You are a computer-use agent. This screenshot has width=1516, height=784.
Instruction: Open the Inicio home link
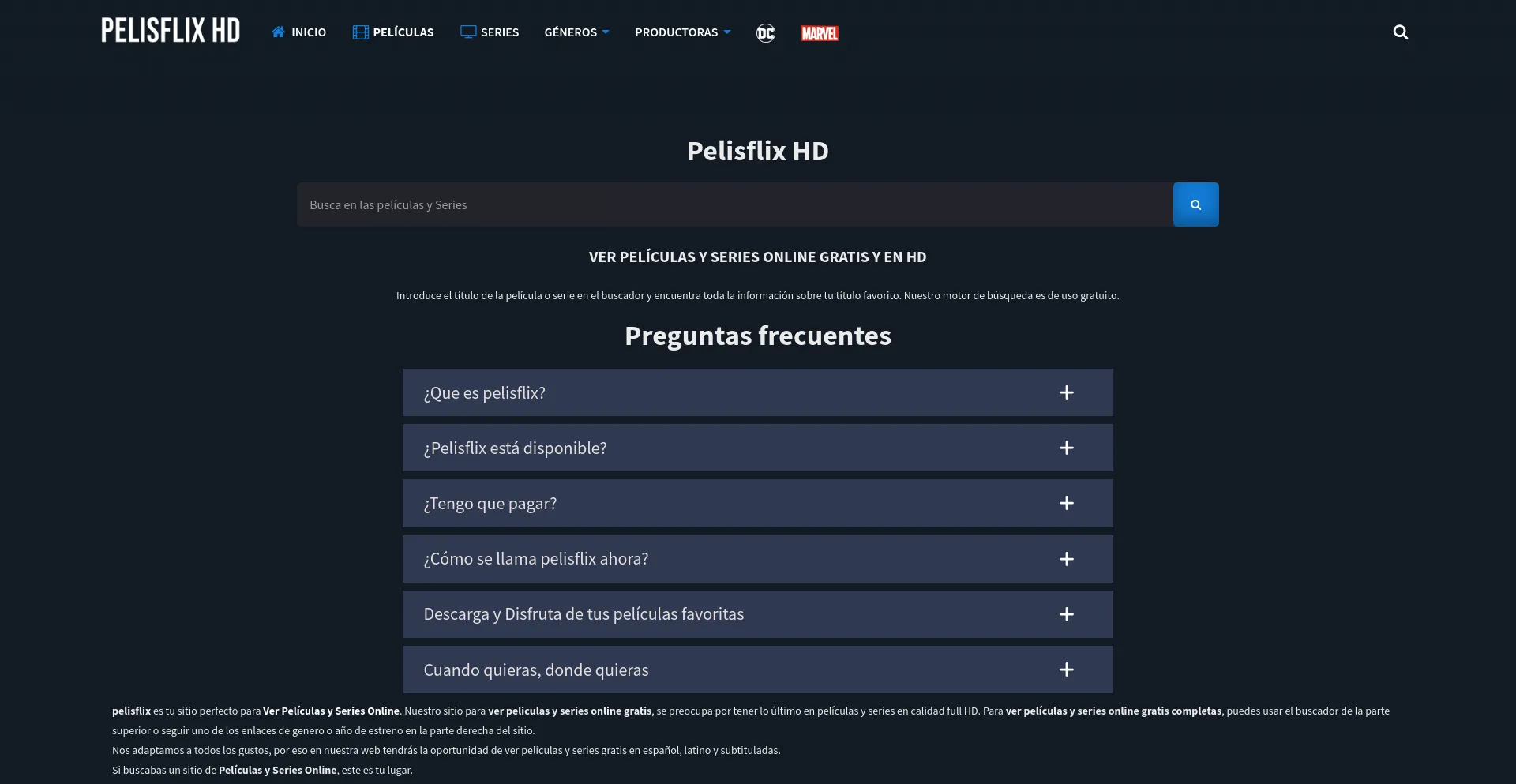[x=298, y=32]
